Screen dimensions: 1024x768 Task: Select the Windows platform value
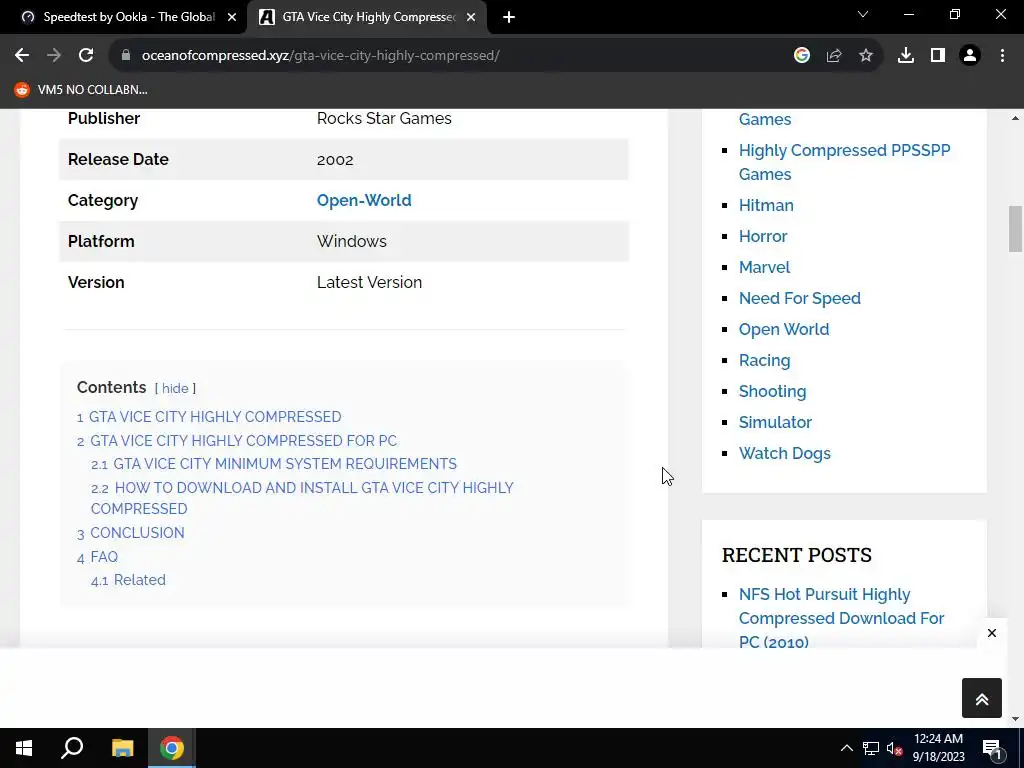351,242
